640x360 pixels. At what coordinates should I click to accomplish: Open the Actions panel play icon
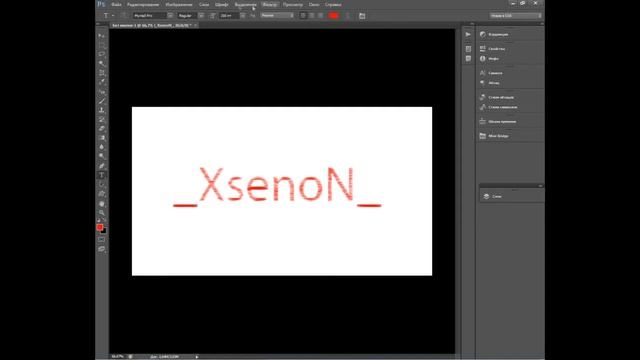point(468,35)
